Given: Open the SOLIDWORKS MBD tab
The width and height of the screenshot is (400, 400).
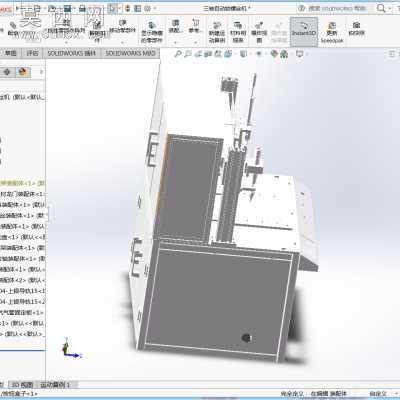Looking at the screenshot, I should (x=130, y=53).
